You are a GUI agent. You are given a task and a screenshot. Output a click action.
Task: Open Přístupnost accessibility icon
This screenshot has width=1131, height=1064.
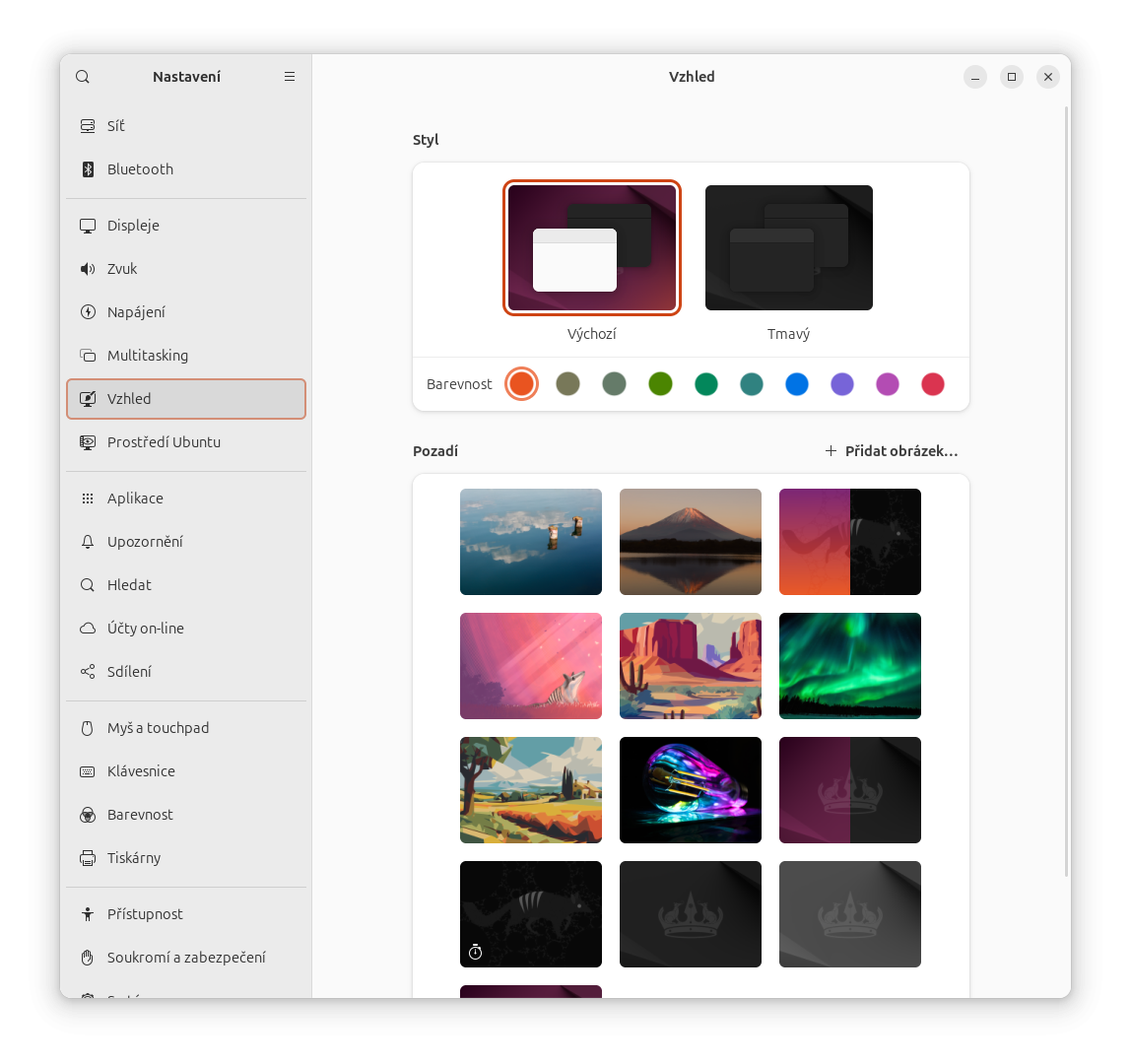pos(88,914)
